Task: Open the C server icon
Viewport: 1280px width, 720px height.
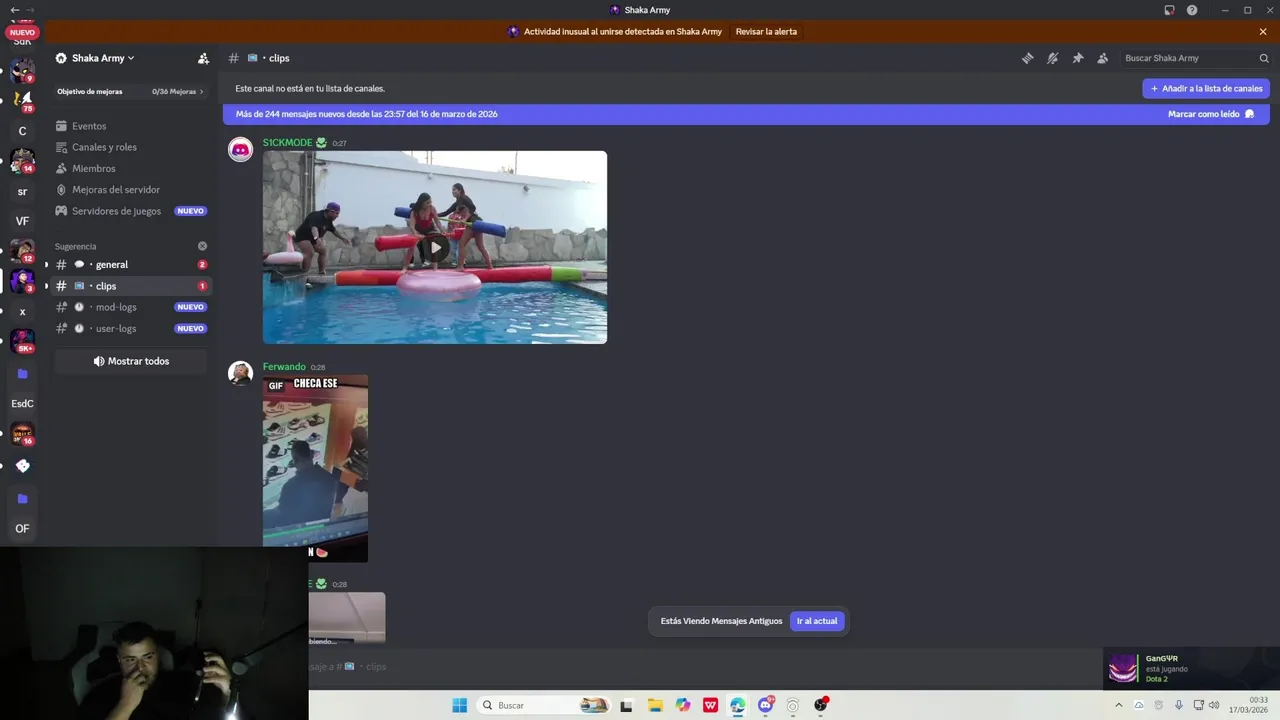Action: tap(22, 131)
